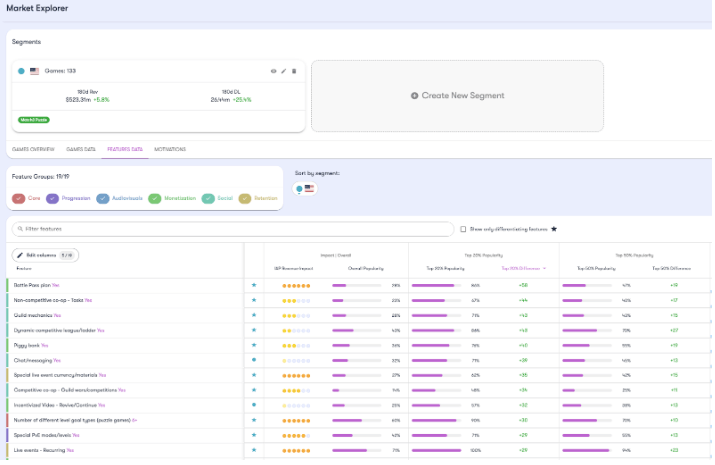Click the star icon in Piggy bank row
715x465 pixels.
click(254, 345)
